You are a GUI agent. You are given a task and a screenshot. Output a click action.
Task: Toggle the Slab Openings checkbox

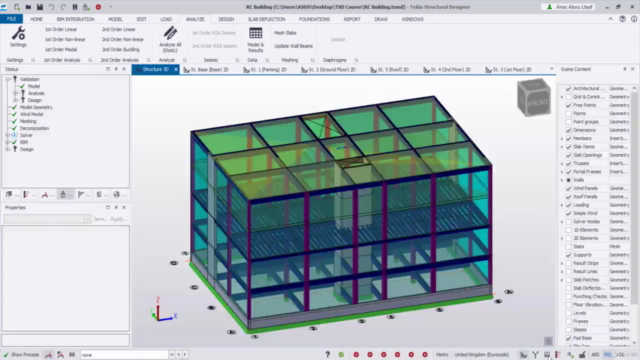pyautogui.click(x=568, y=155)
